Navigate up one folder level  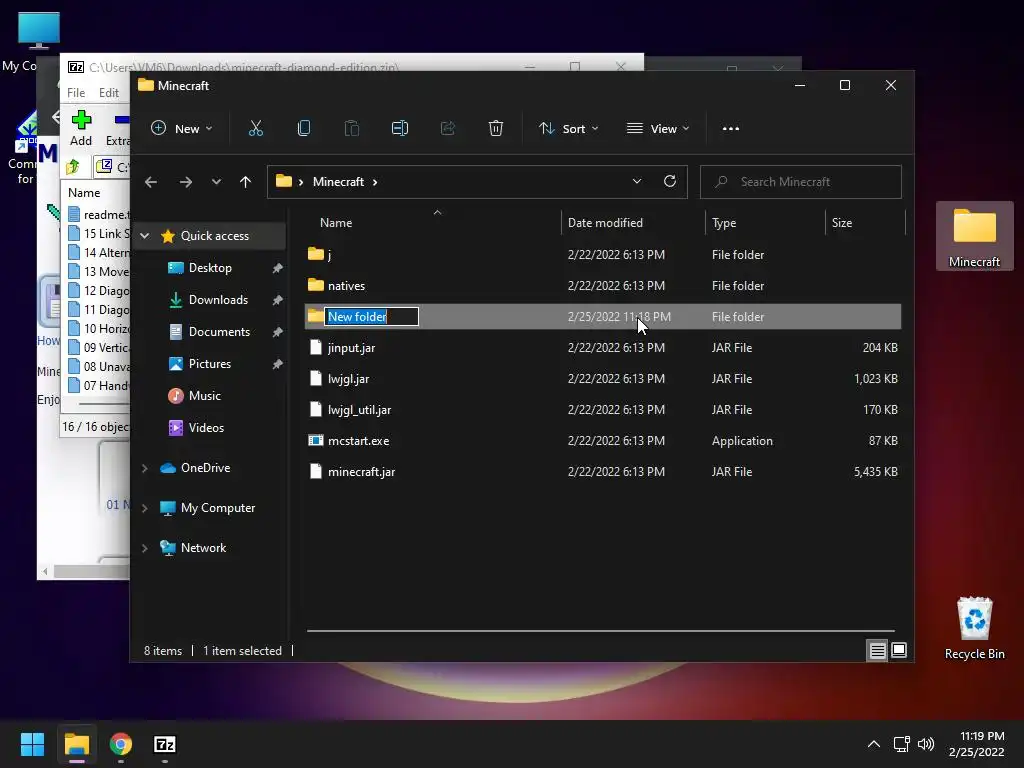(246, 182)
